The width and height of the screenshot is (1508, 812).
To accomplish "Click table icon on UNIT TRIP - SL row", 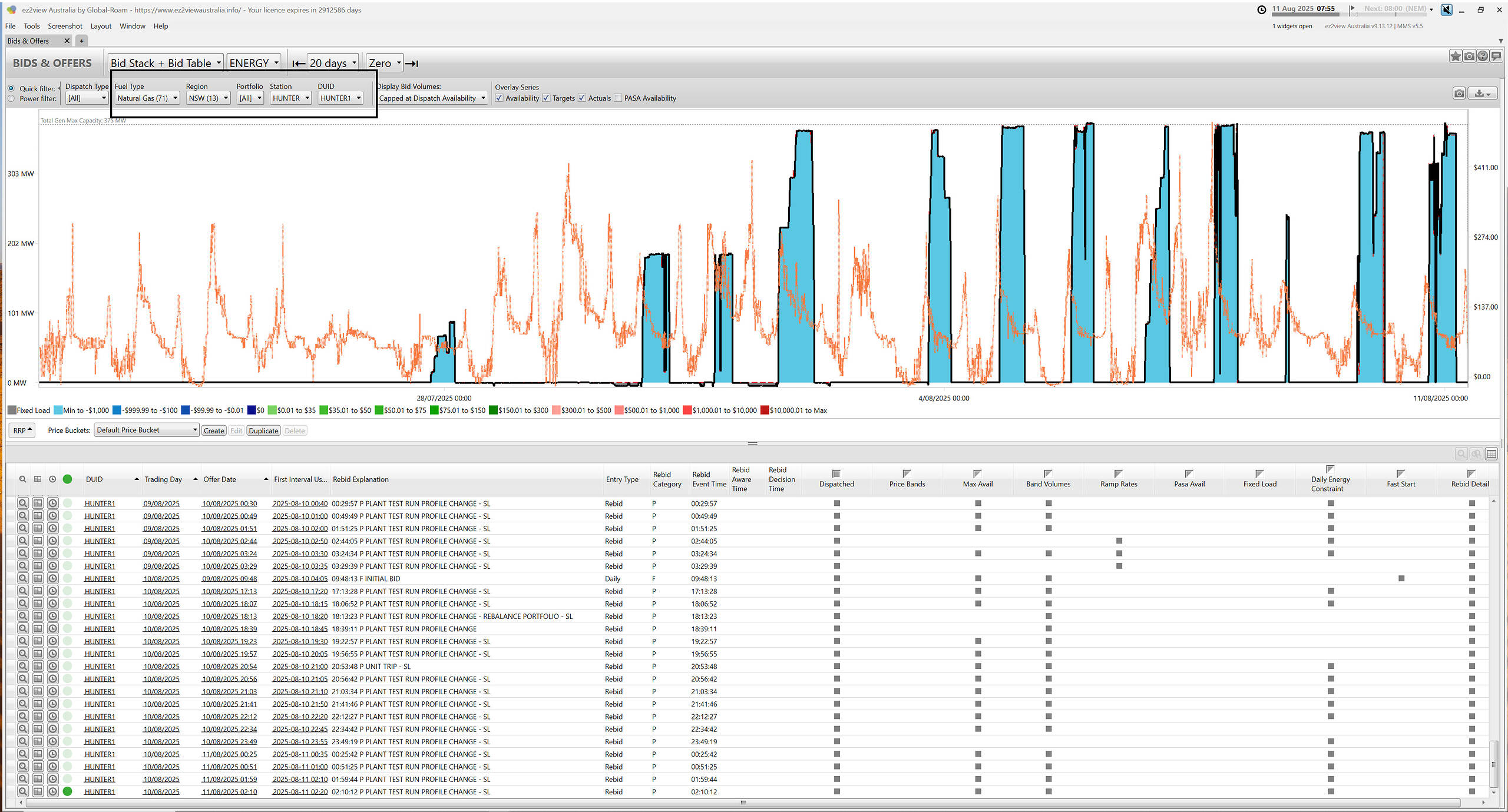I will click(38, 667).
